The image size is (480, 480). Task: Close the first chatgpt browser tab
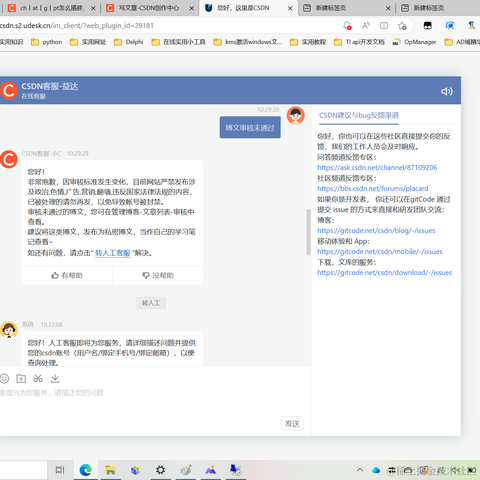point(93,8)
